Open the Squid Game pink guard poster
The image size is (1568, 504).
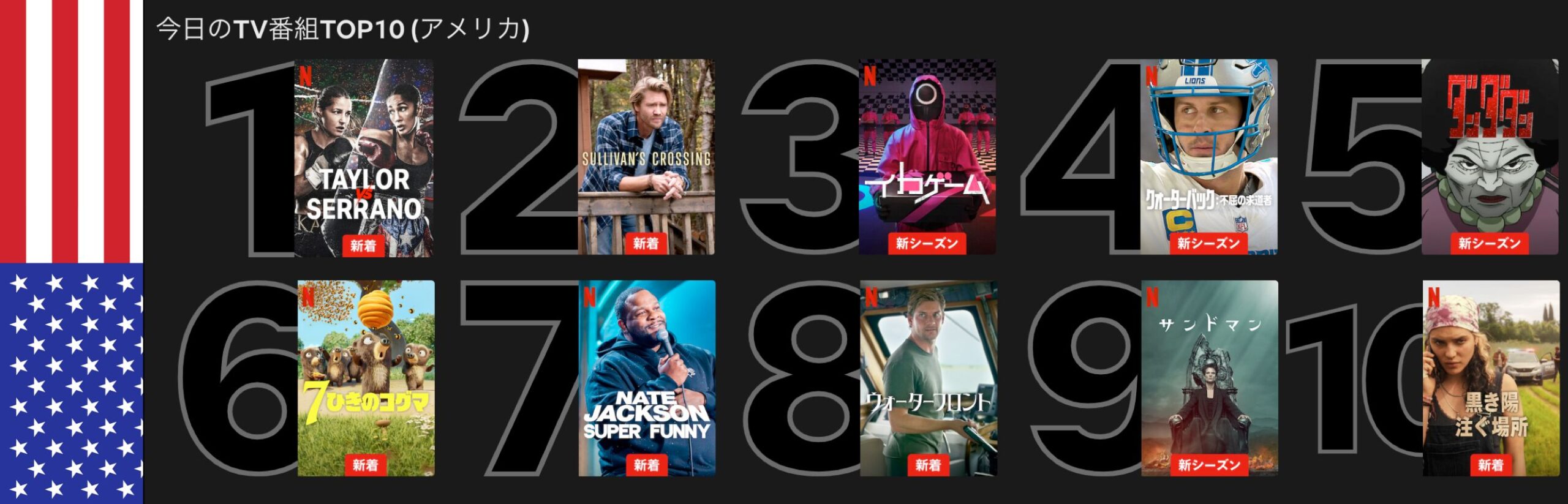point(927,157)
